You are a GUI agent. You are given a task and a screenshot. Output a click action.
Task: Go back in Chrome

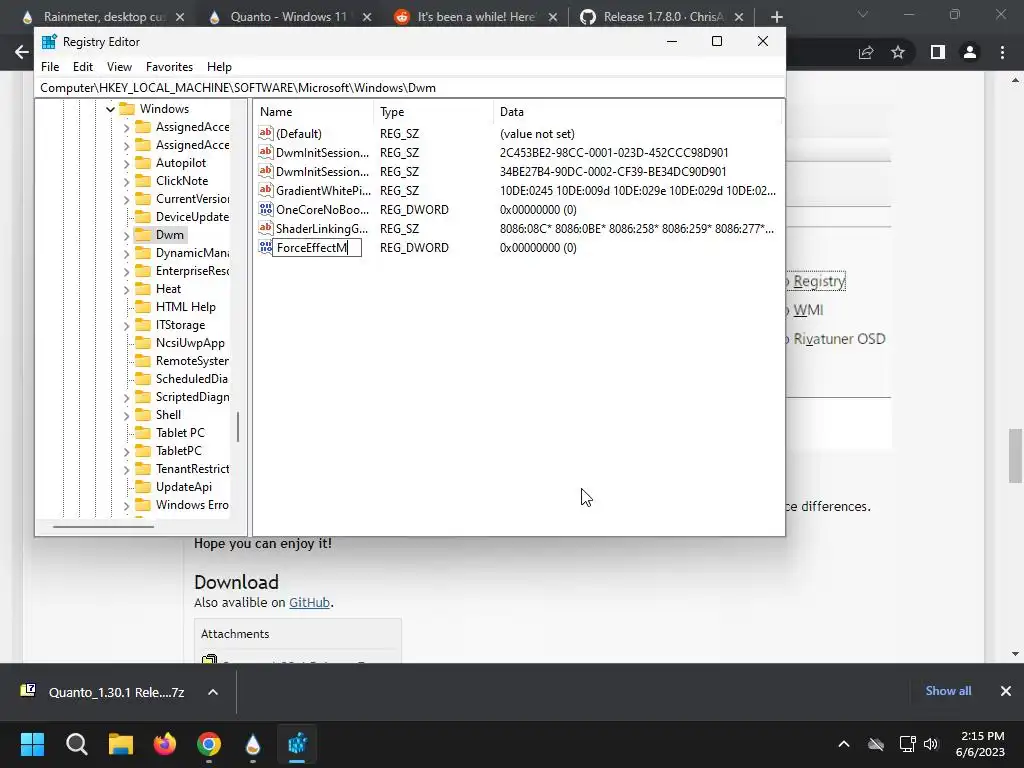pyautogui.click(x=22, y=52)
